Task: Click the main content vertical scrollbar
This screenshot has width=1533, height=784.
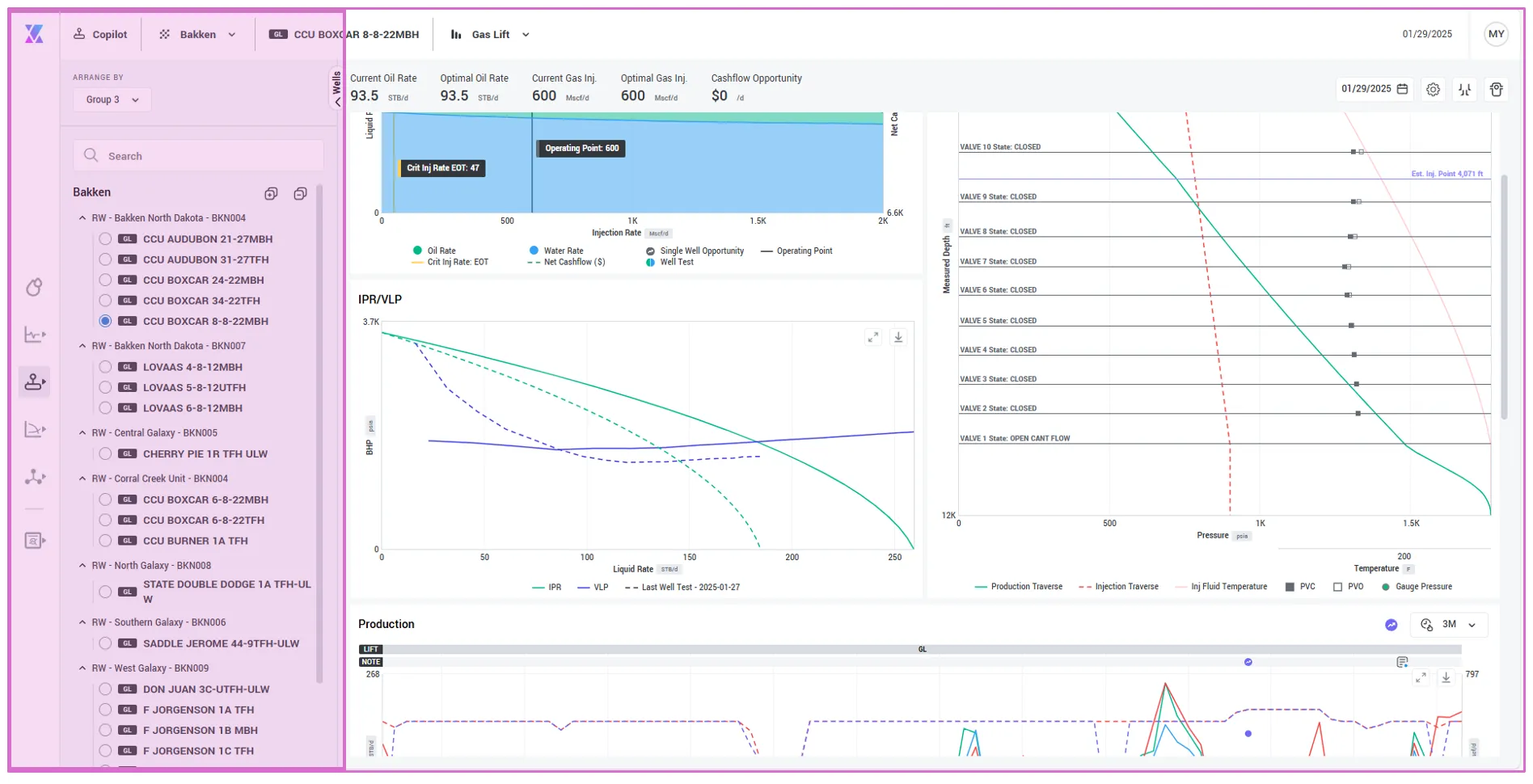Action: (x=1504, y=297)
